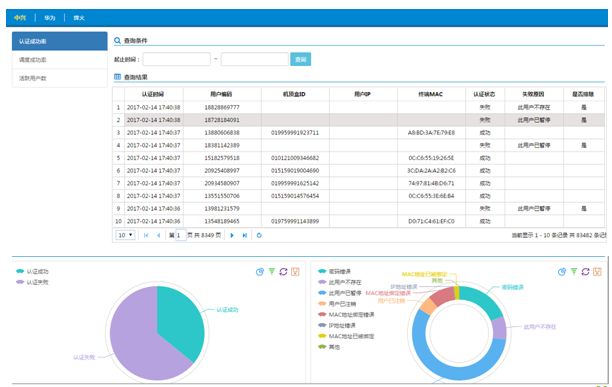
Task: Click the 查询 search button
Action: (x=301, y=59)
